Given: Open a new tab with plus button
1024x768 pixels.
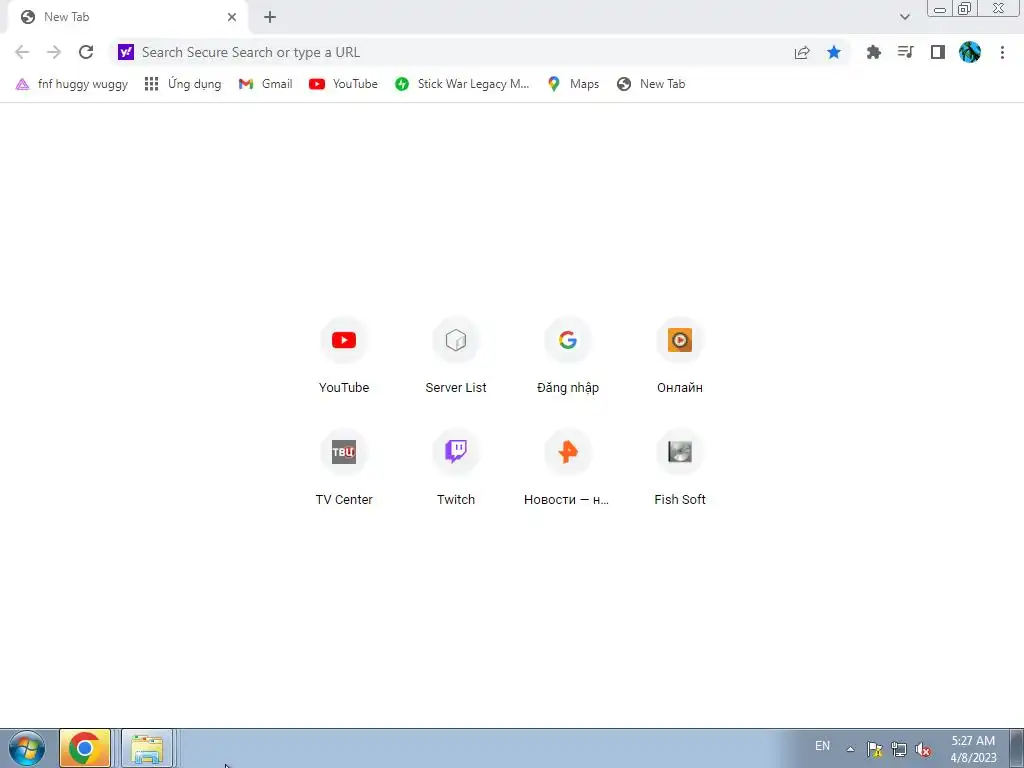Looking at the screenshot, I should click(270, 17).
